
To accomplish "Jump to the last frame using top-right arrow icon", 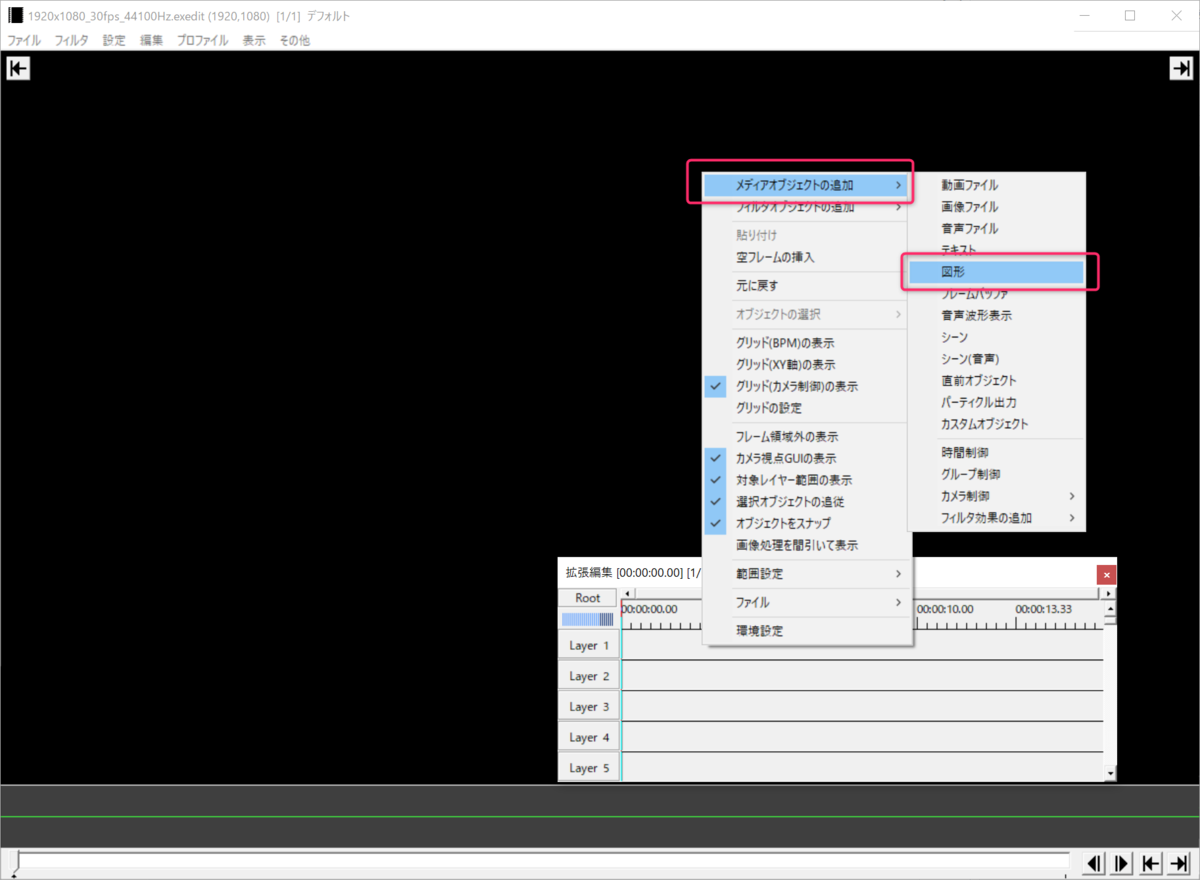I will point(1181,68).
